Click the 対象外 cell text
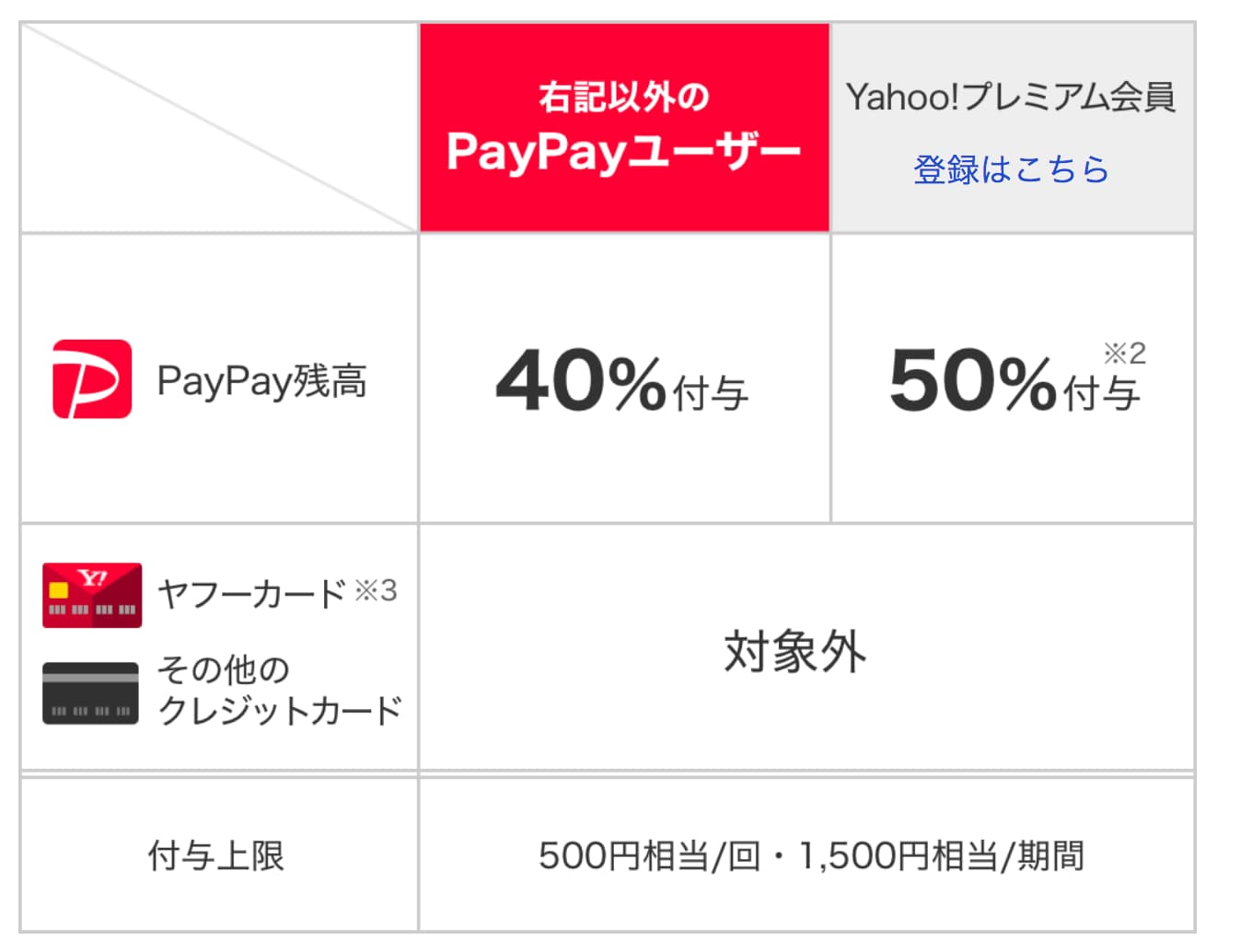This screenshot has width=1241, height=952. coord(795,651)
